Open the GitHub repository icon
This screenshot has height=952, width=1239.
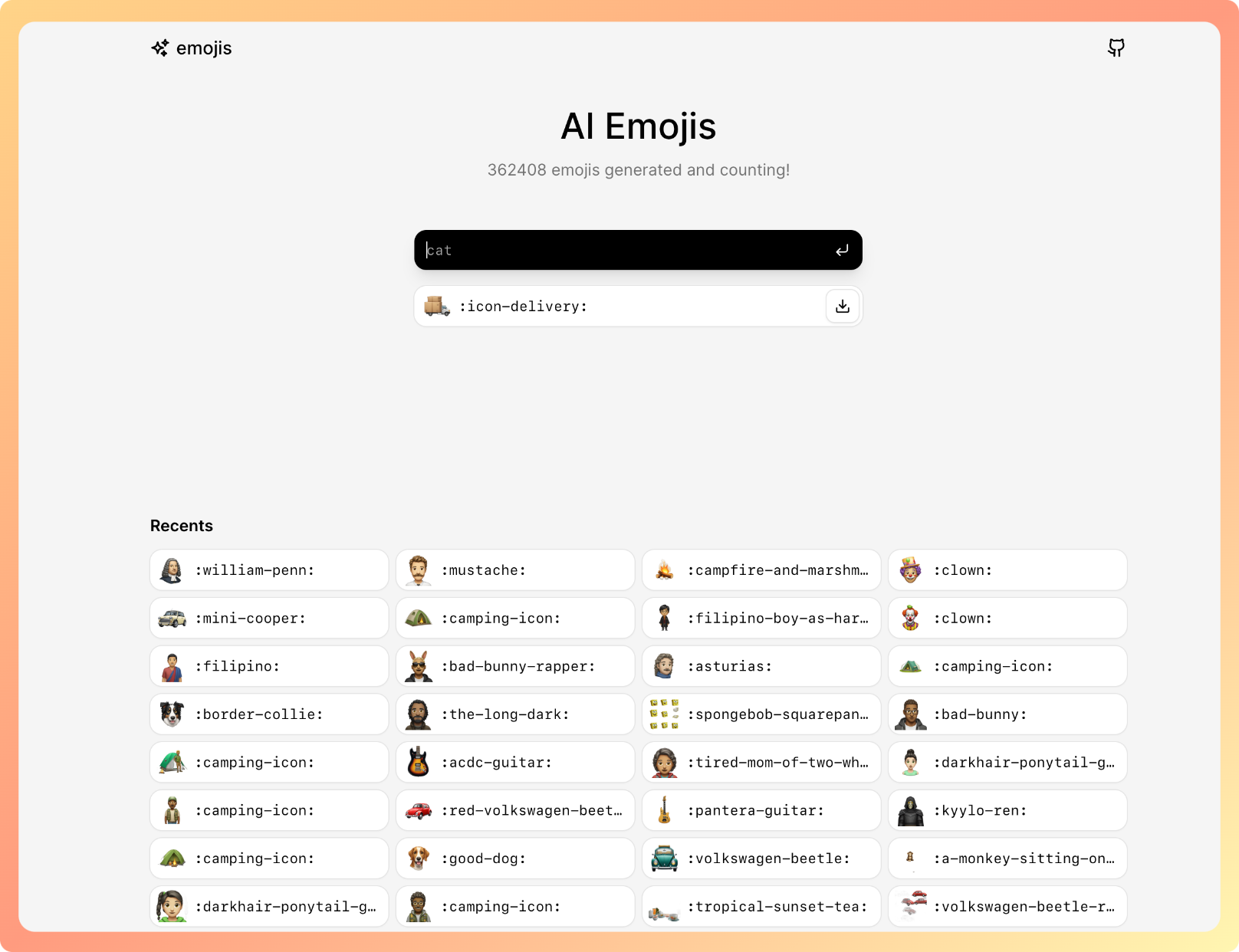tap(1116, 48)
